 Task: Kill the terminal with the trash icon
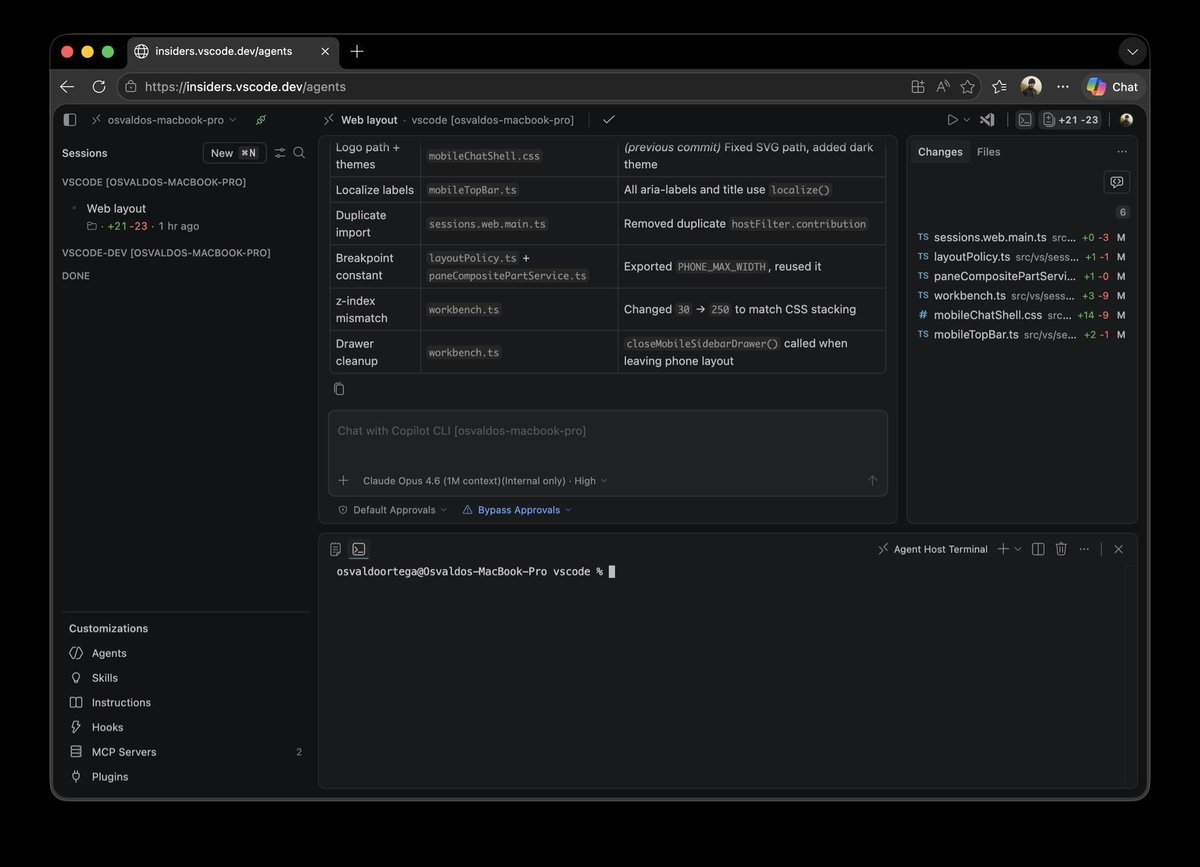click(x=1061, y=549)
